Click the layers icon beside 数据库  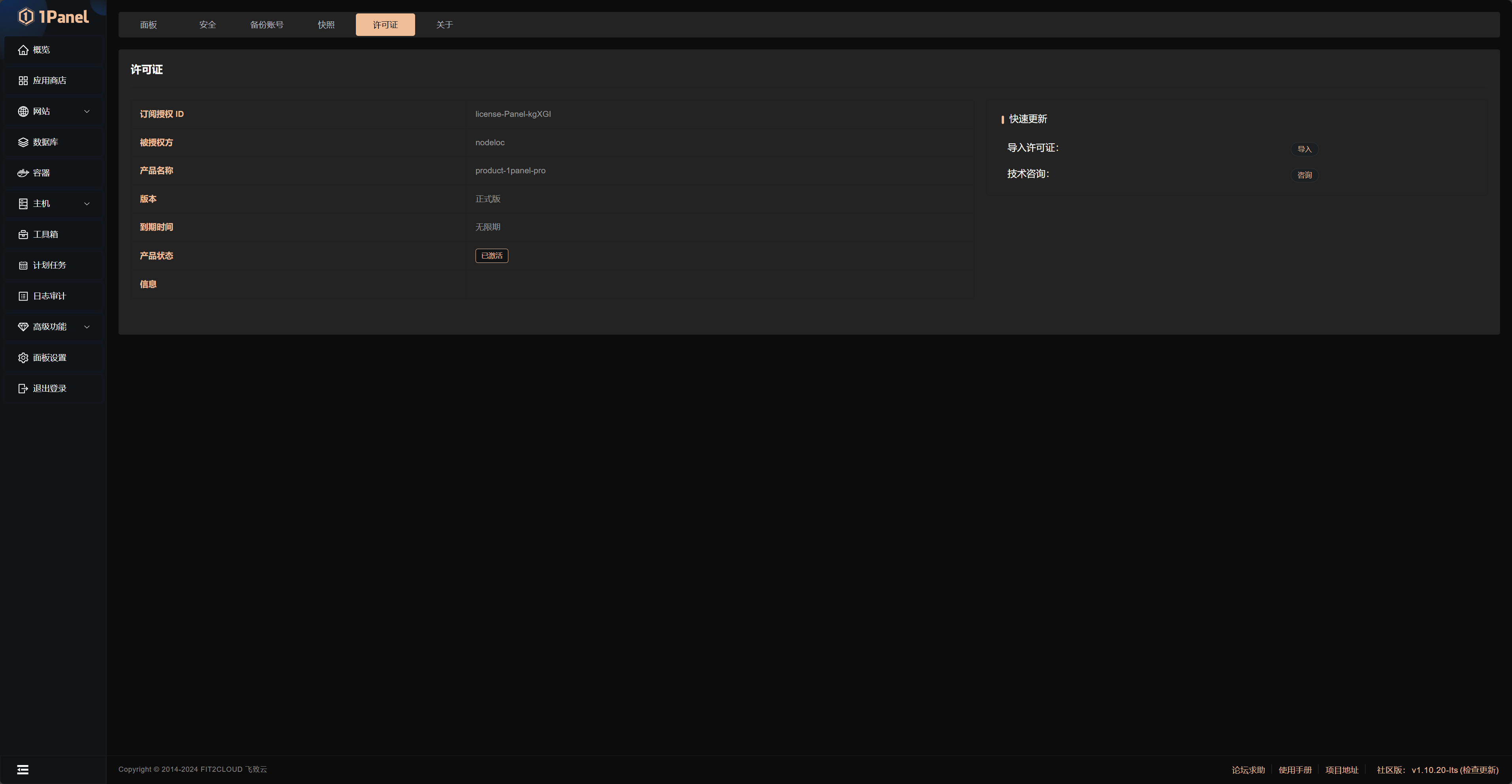click(23, 142)
